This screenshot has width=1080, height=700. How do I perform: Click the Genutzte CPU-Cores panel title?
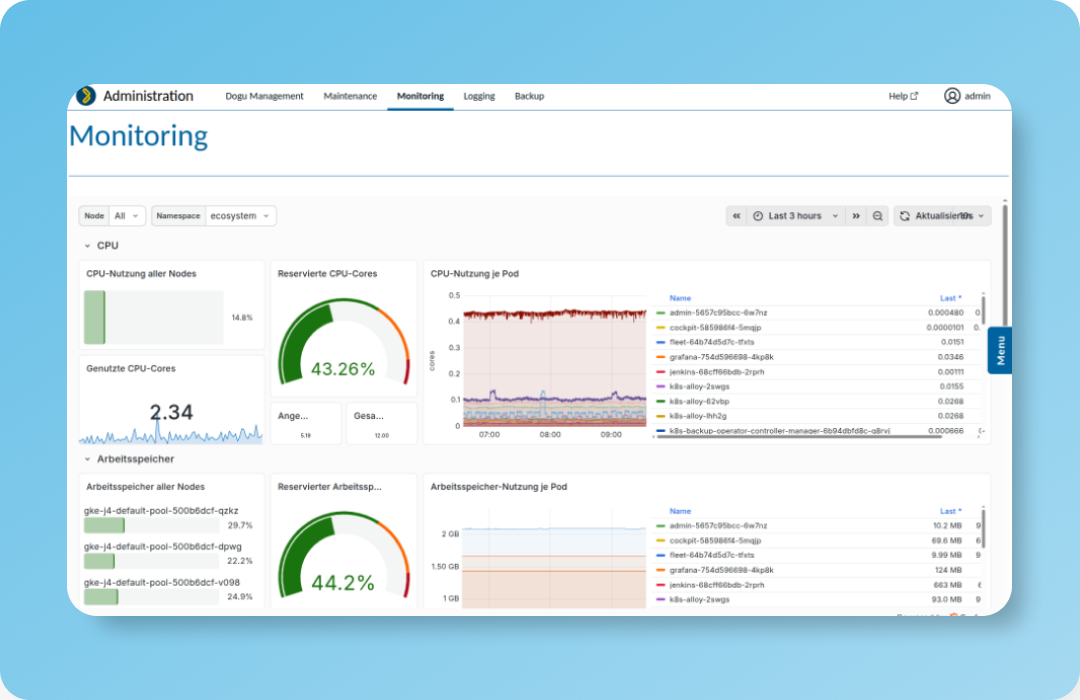(131, 369)
